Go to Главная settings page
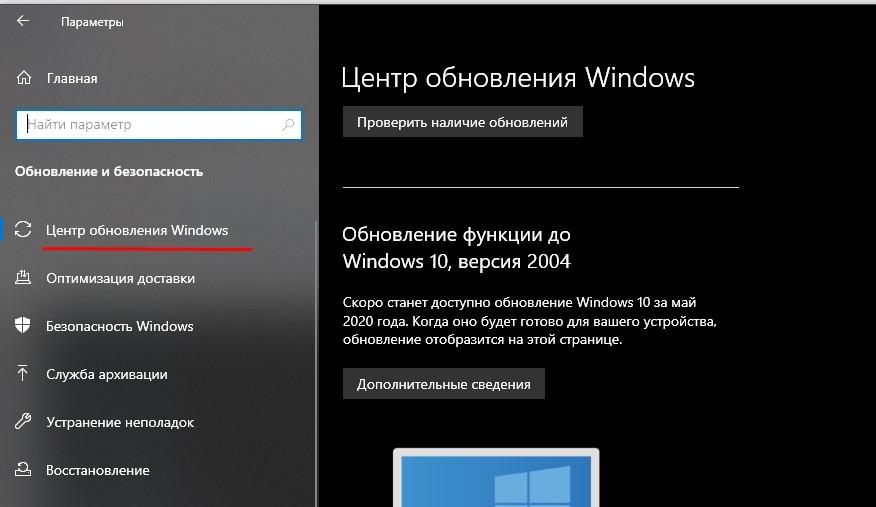The image size is (876, 507). [x=72, y=78]
